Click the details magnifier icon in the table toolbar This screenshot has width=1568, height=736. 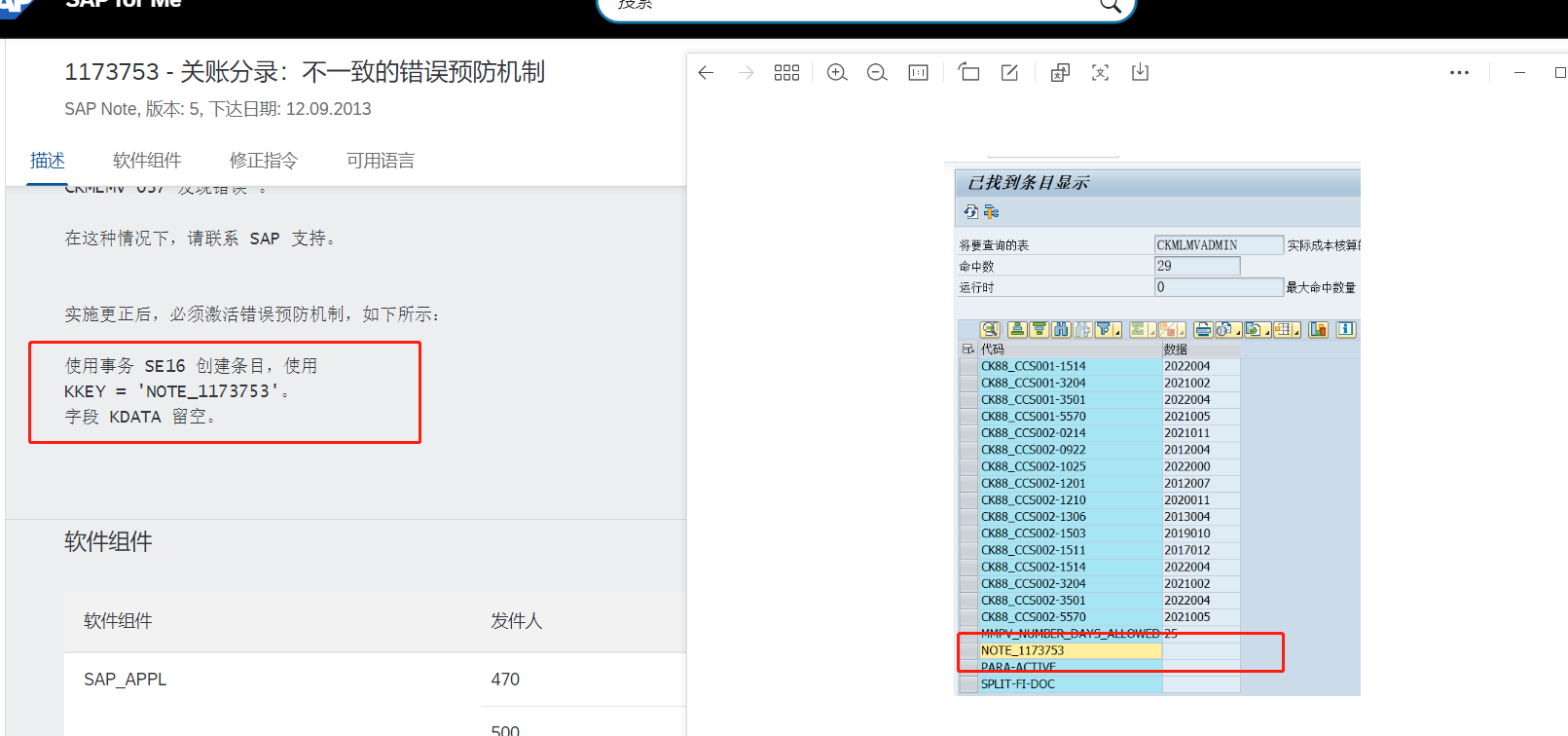pos(990,330)
